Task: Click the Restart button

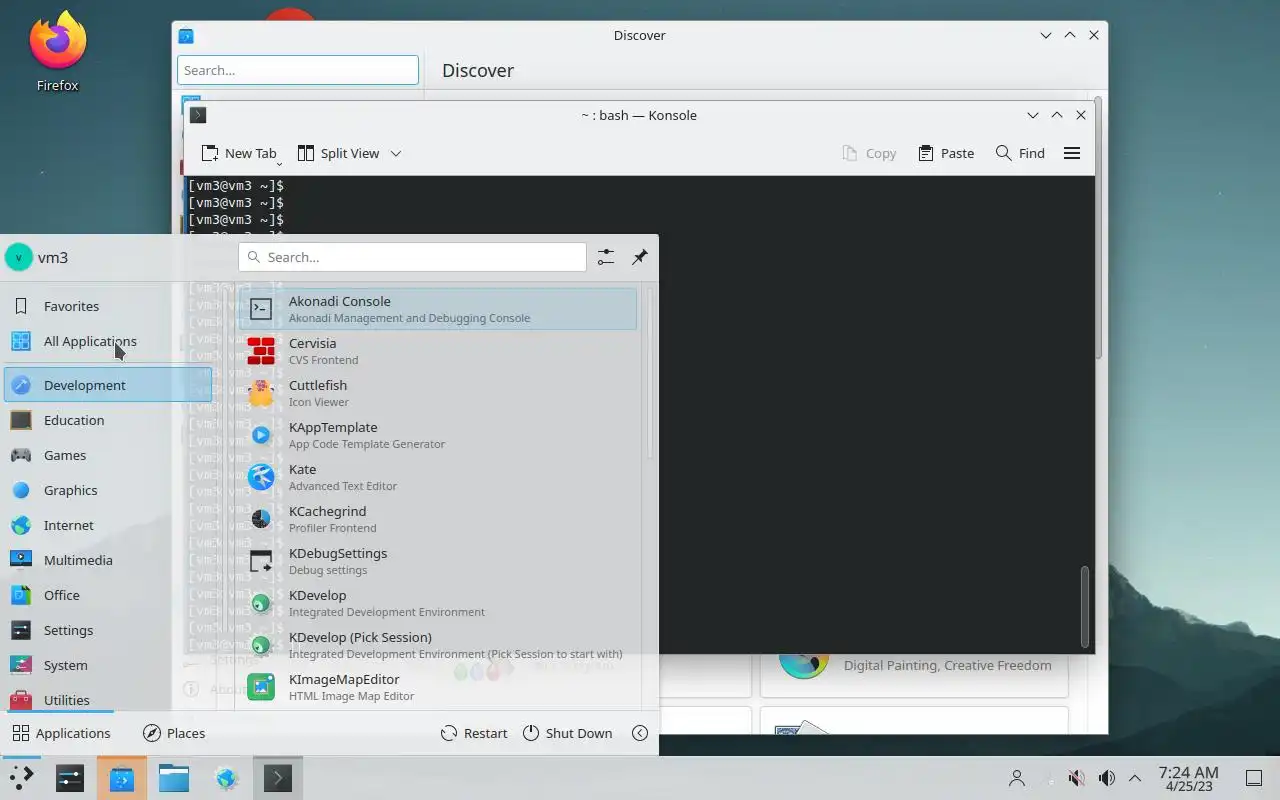Action: point(474,733)
